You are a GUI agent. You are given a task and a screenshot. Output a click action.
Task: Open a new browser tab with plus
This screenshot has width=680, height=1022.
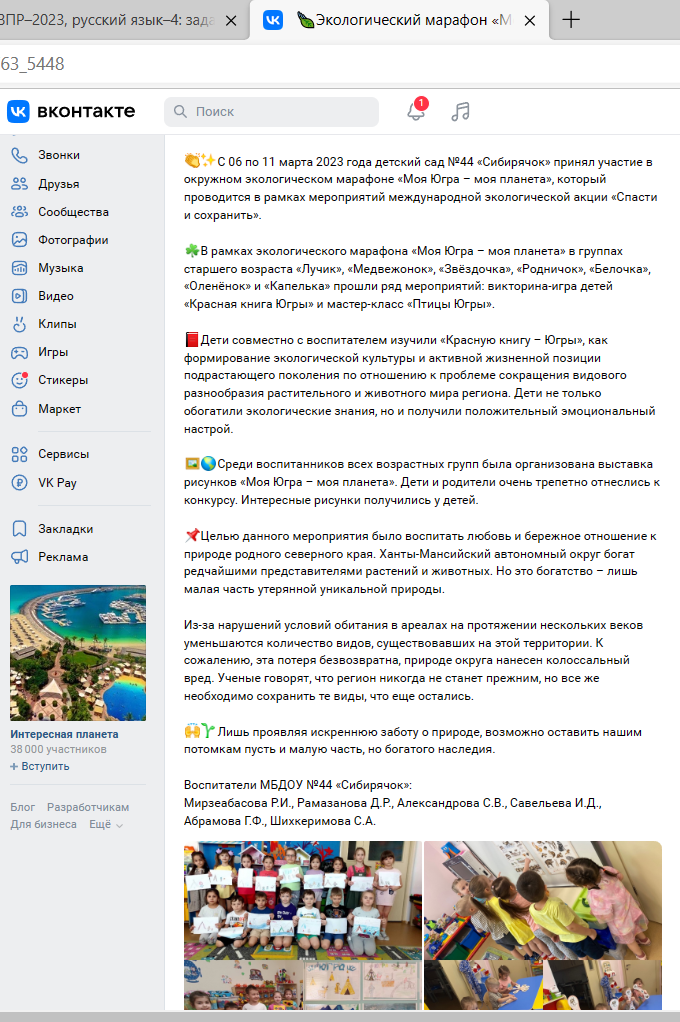point(571,20)
